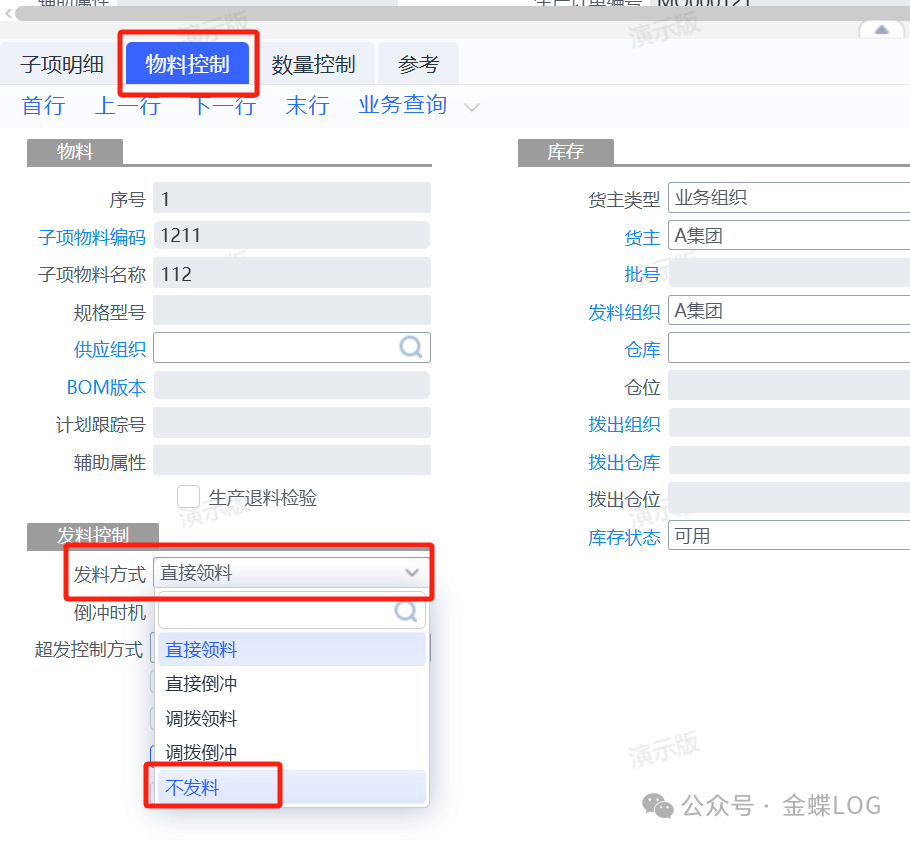Select the 调拨倒冲 list option
Viewport: 910px width, 841px height.
pyautogui.click(x=201, y=752)
